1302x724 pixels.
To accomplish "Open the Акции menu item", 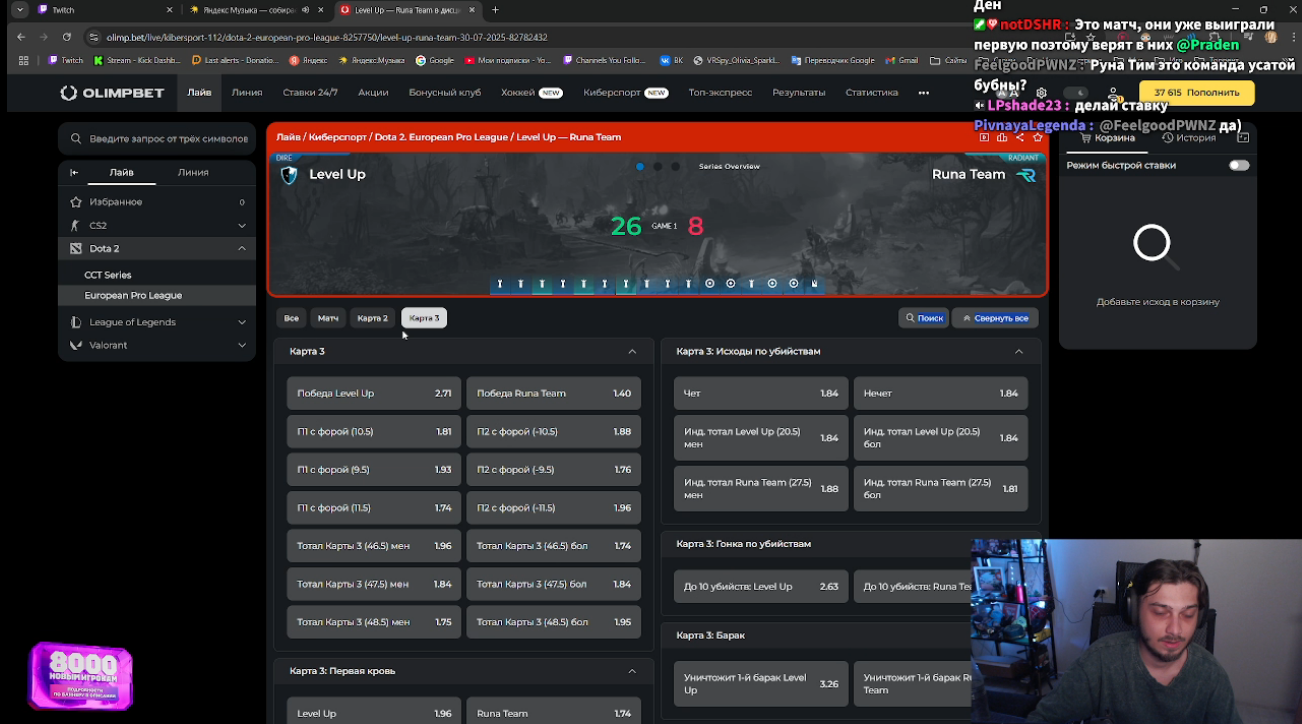I will pos(373,92).
